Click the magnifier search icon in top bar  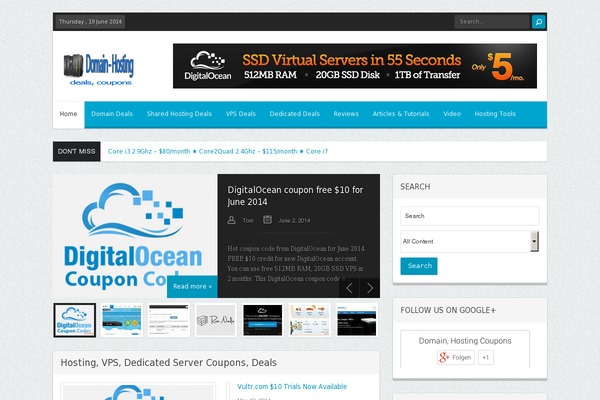tap(538, 22)
